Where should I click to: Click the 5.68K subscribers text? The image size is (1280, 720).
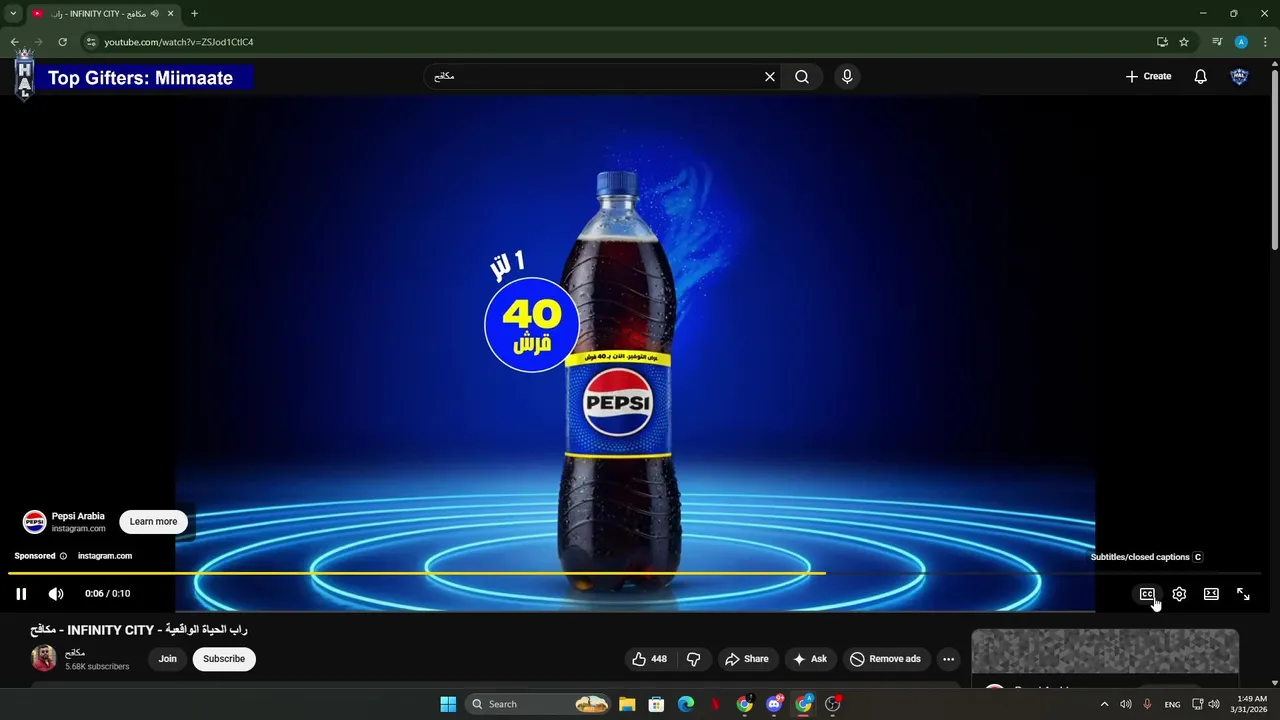[97, 667]
